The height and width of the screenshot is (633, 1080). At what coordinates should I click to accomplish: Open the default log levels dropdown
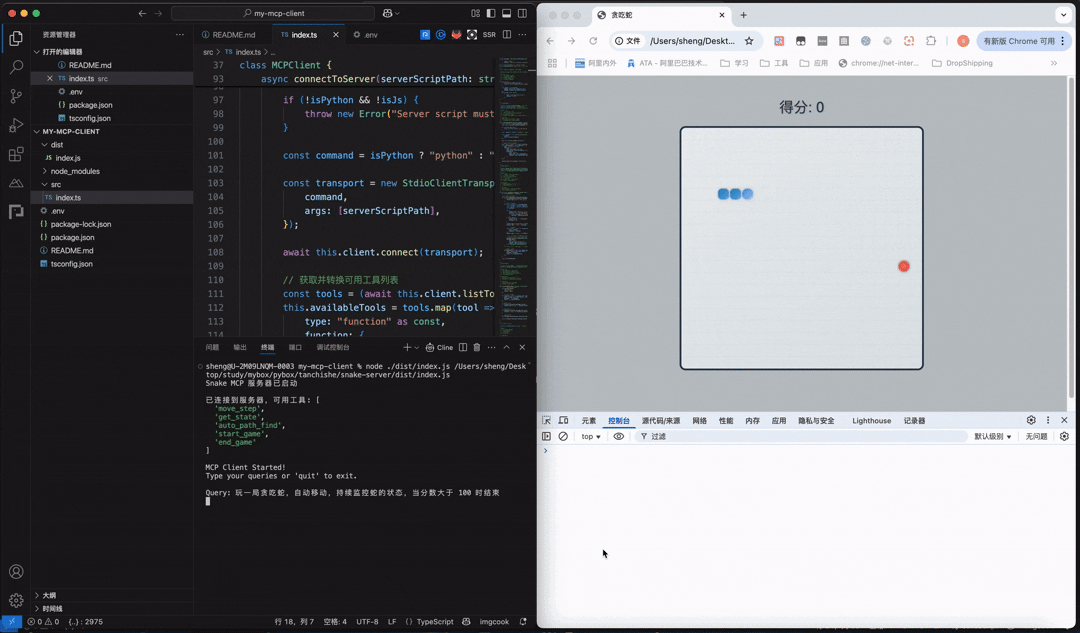[x=993, y=437]
